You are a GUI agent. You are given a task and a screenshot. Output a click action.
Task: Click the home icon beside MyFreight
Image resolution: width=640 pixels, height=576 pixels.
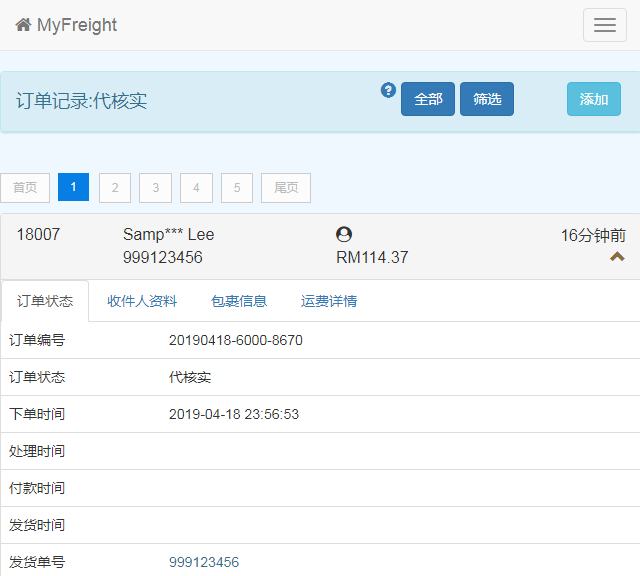pyautogui.click(x=23, y=25)
